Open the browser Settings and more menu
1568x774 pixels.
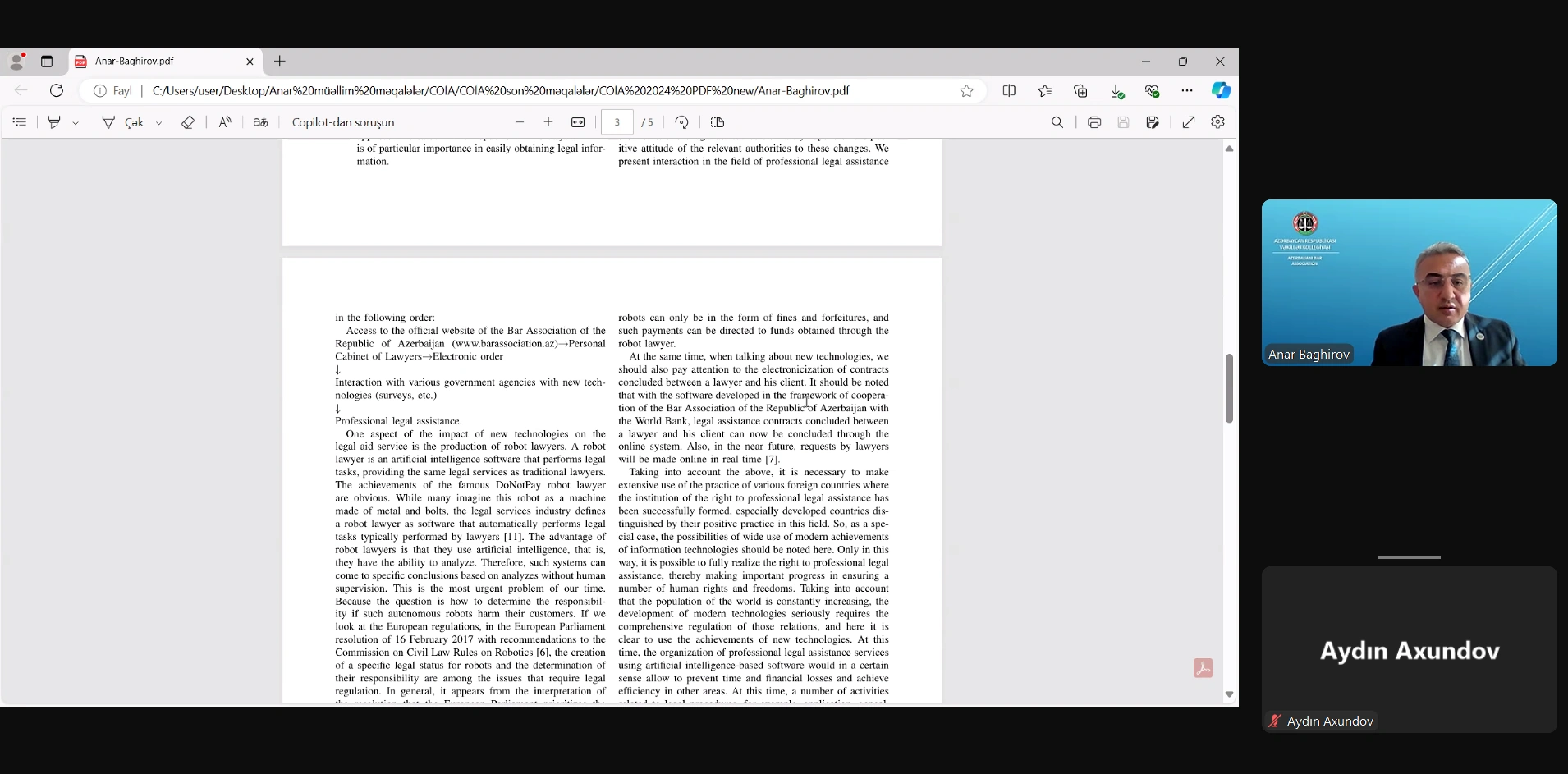pos(1187,91)
